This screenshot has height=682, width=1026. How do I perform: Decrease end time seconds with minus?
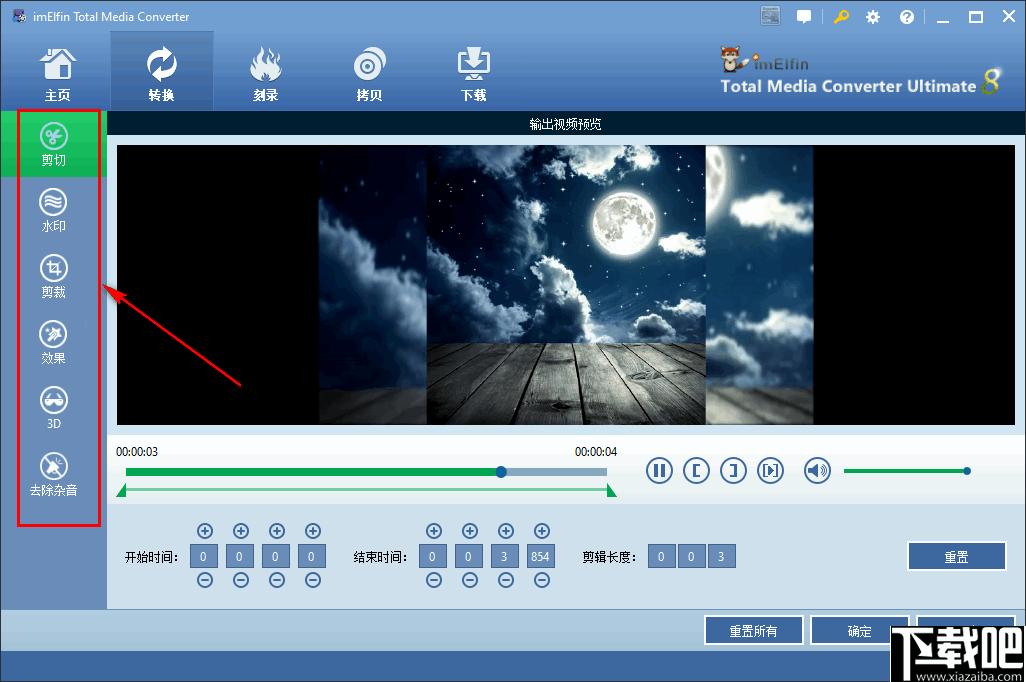(x=506, y=580)
